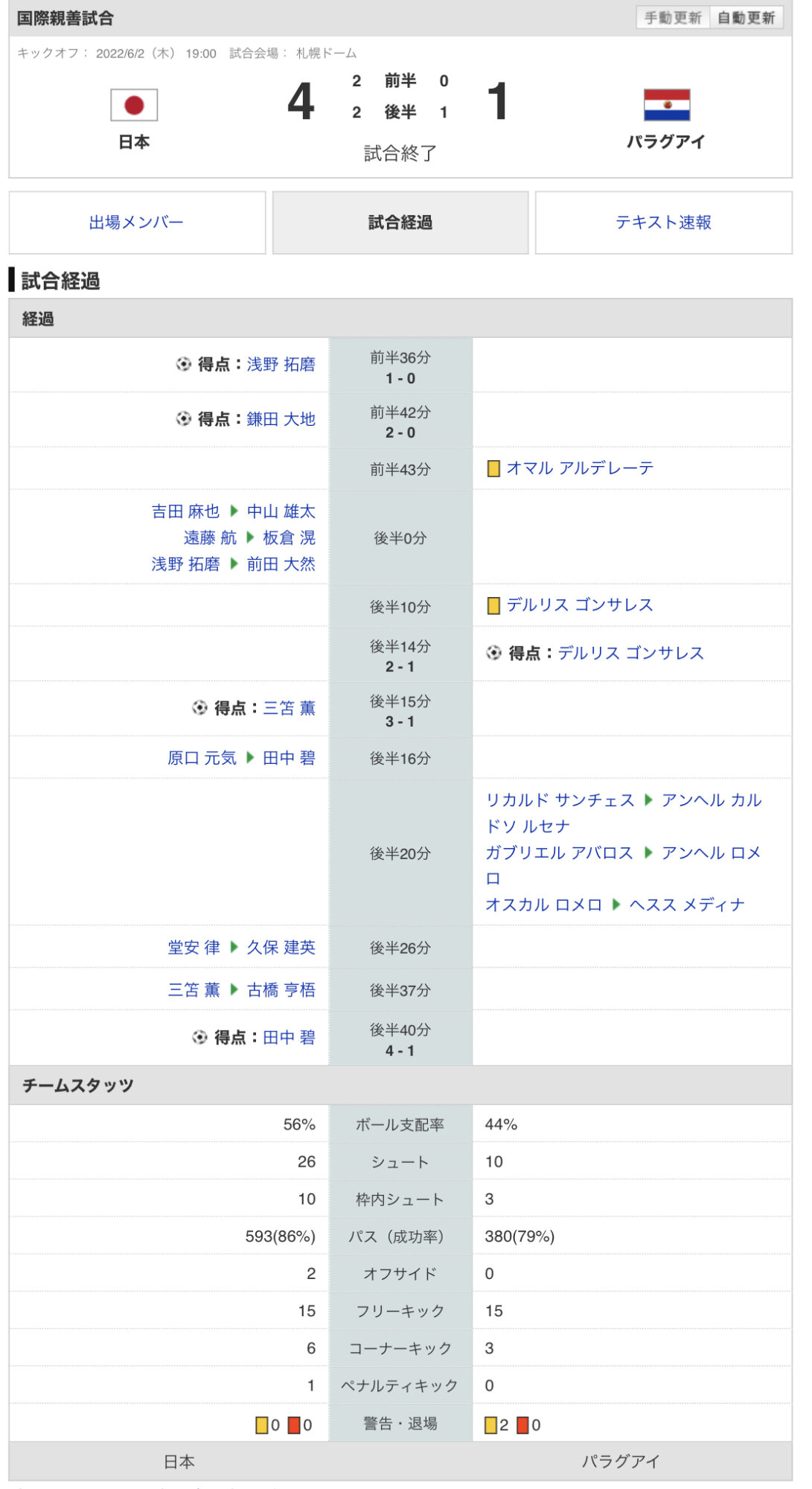Click Paraguay's red card indicator in team stats

click(x=522, y=1425)
